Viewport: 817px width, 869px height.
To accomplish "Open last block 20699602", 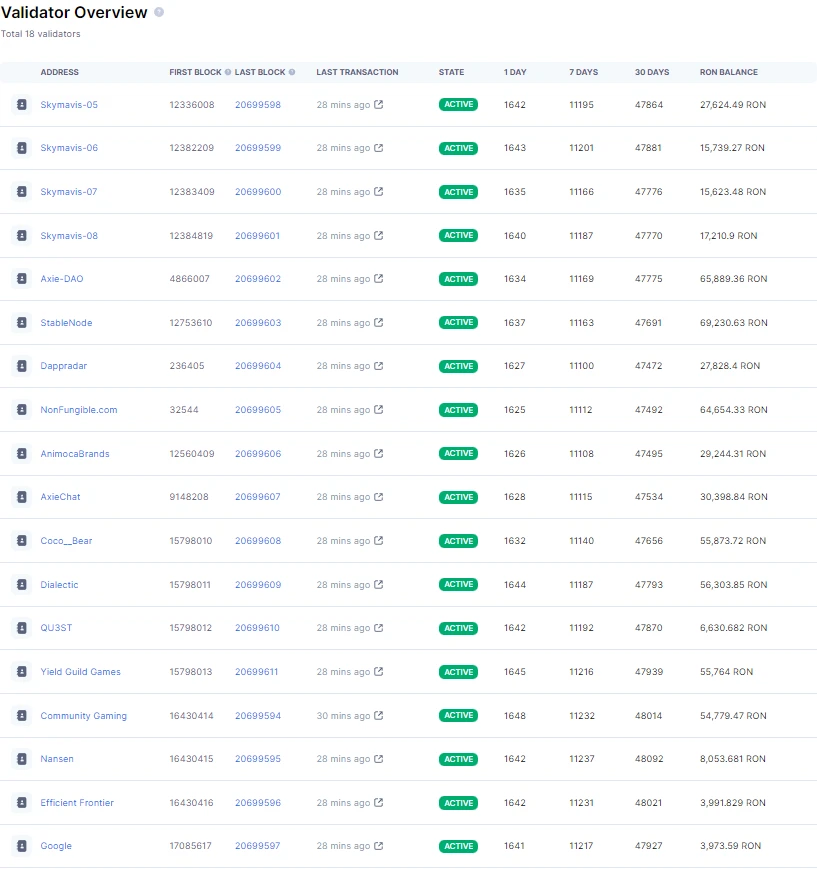I will [258, 279].
